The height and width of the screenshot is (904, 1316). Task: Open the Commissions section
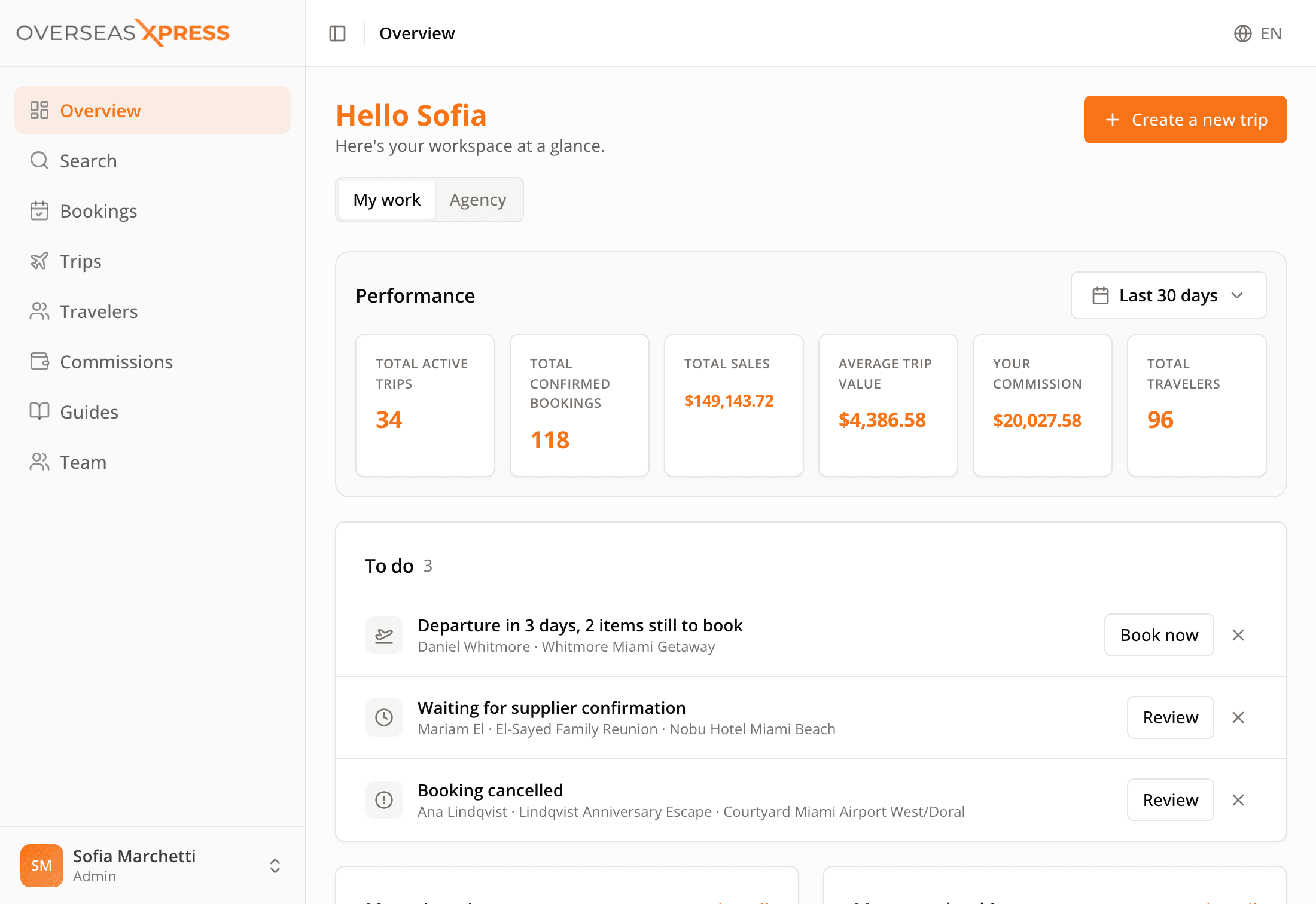pos(153,361)
